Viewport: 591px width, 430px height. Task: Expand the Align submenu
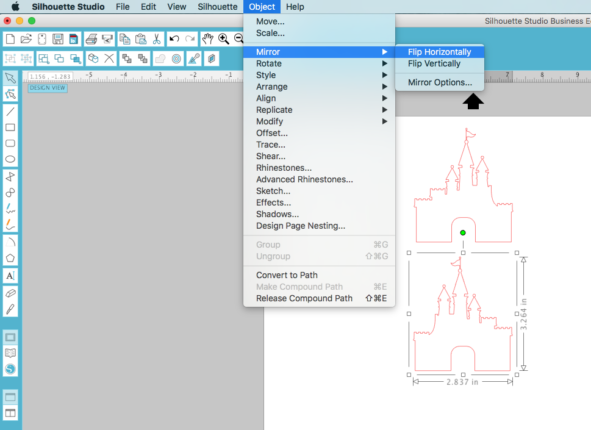point(319,98)
